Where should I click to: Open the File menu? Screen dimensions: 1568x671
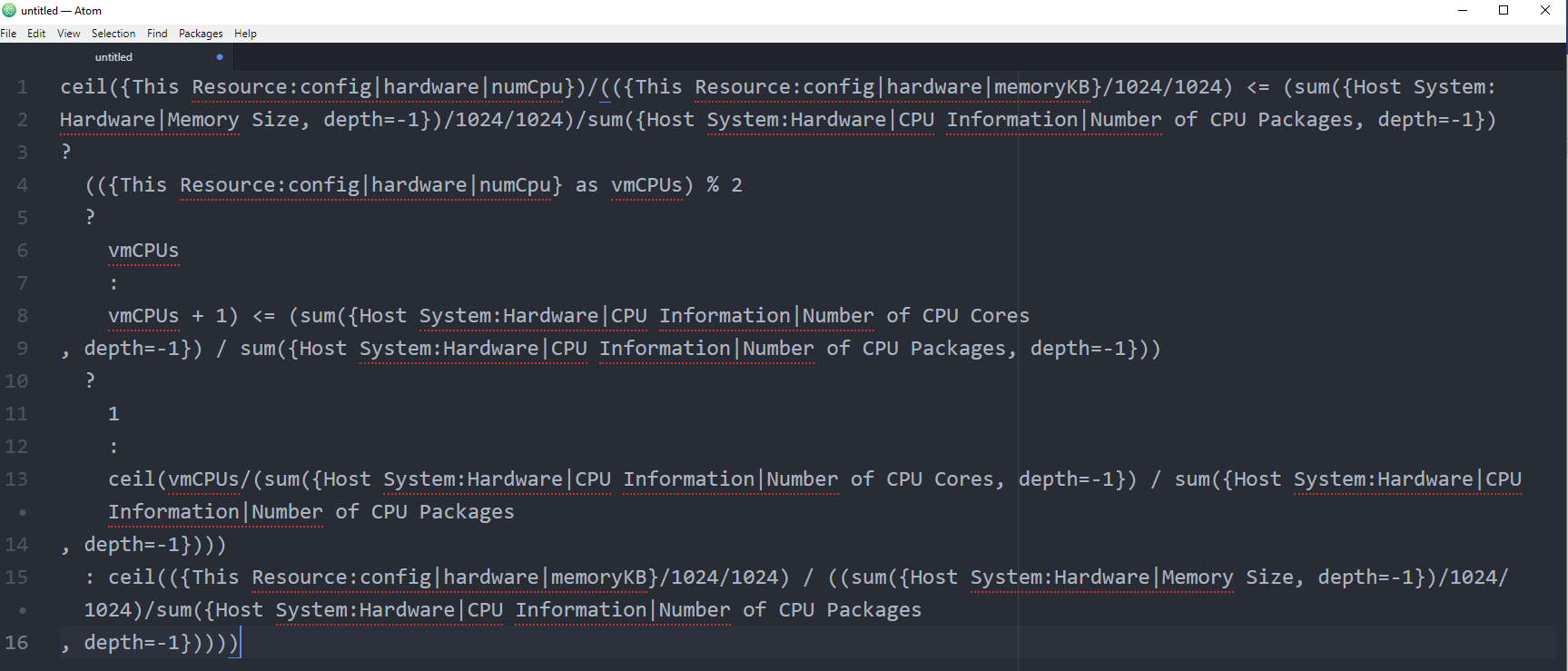8,34
